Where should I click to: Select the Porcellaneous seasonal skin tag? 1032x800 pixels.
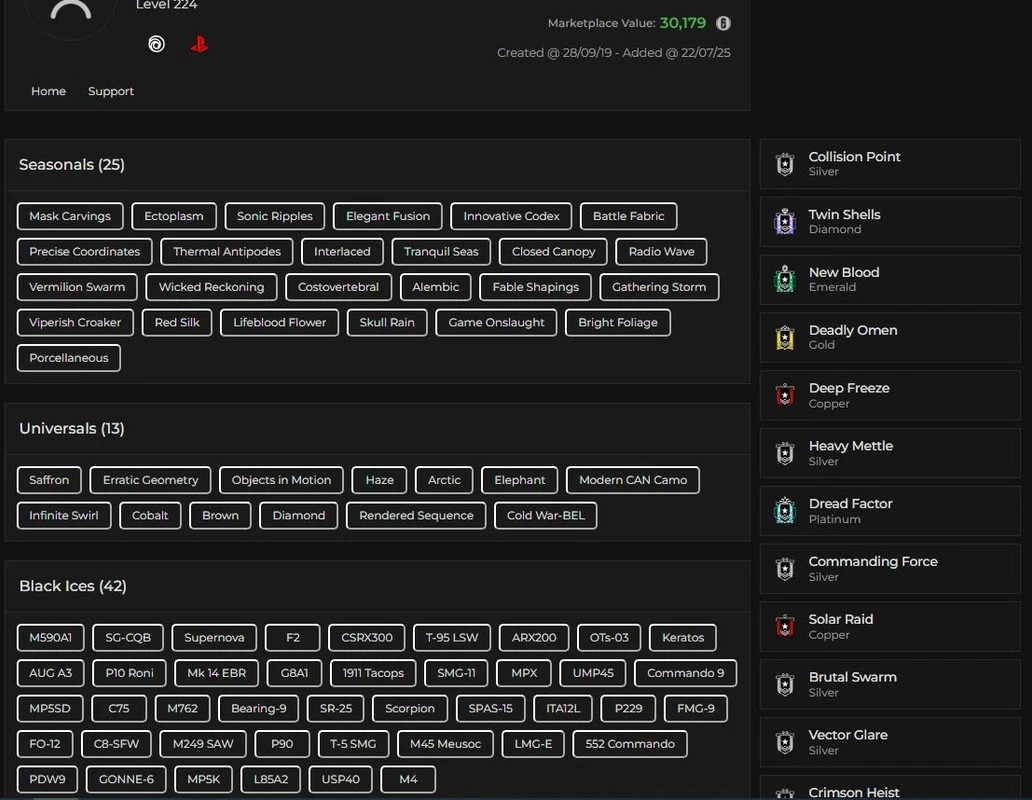69,358
